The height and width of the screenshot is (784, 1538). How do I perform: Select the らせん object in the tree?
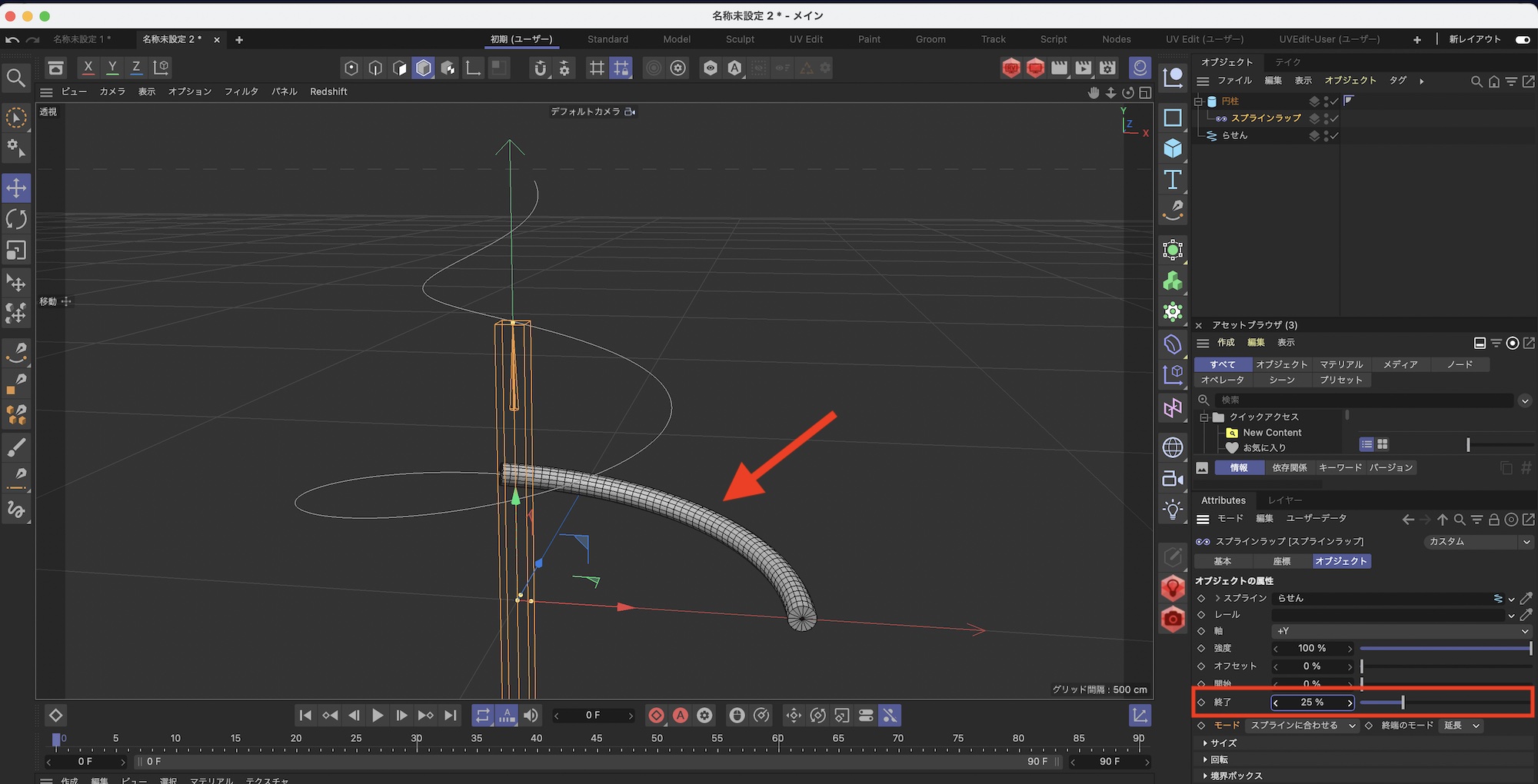(x=1234, y=135)
